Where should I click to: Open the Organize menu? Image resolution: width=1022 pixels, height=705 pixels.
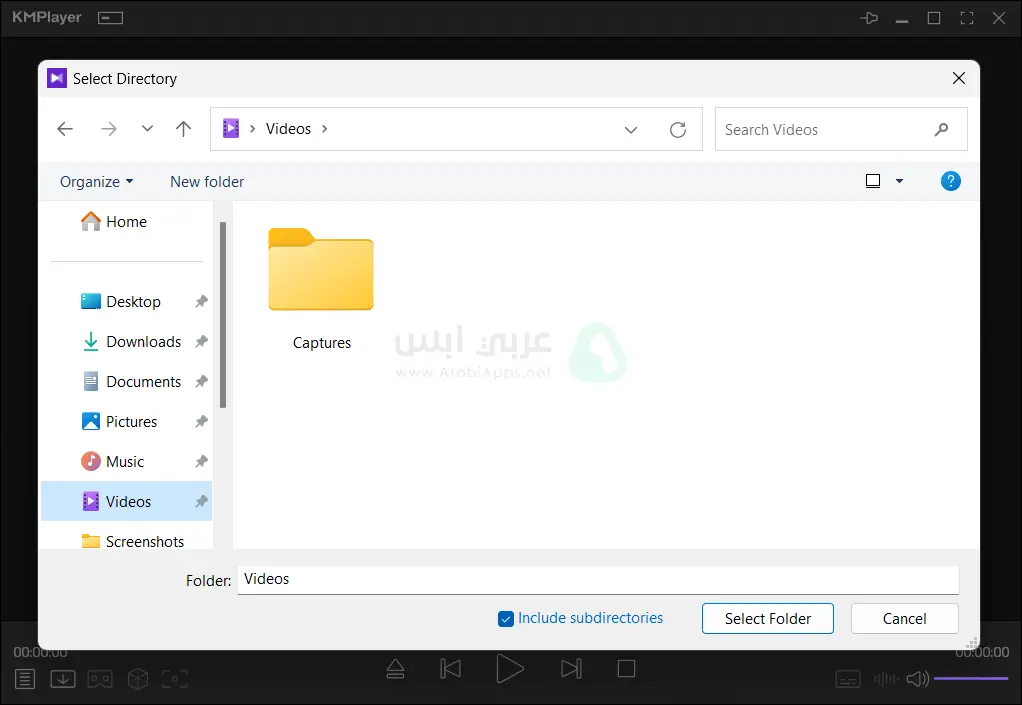(x=95, y=181)
